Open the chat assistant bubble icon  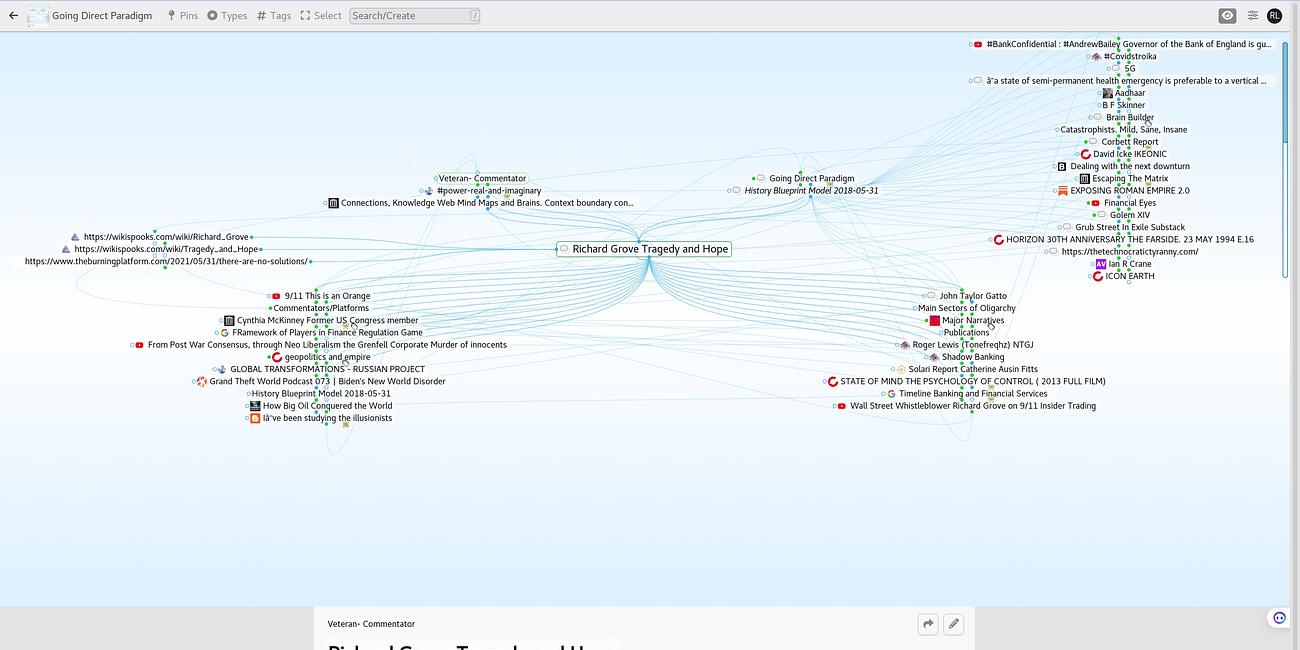(x=1279, y=618)
